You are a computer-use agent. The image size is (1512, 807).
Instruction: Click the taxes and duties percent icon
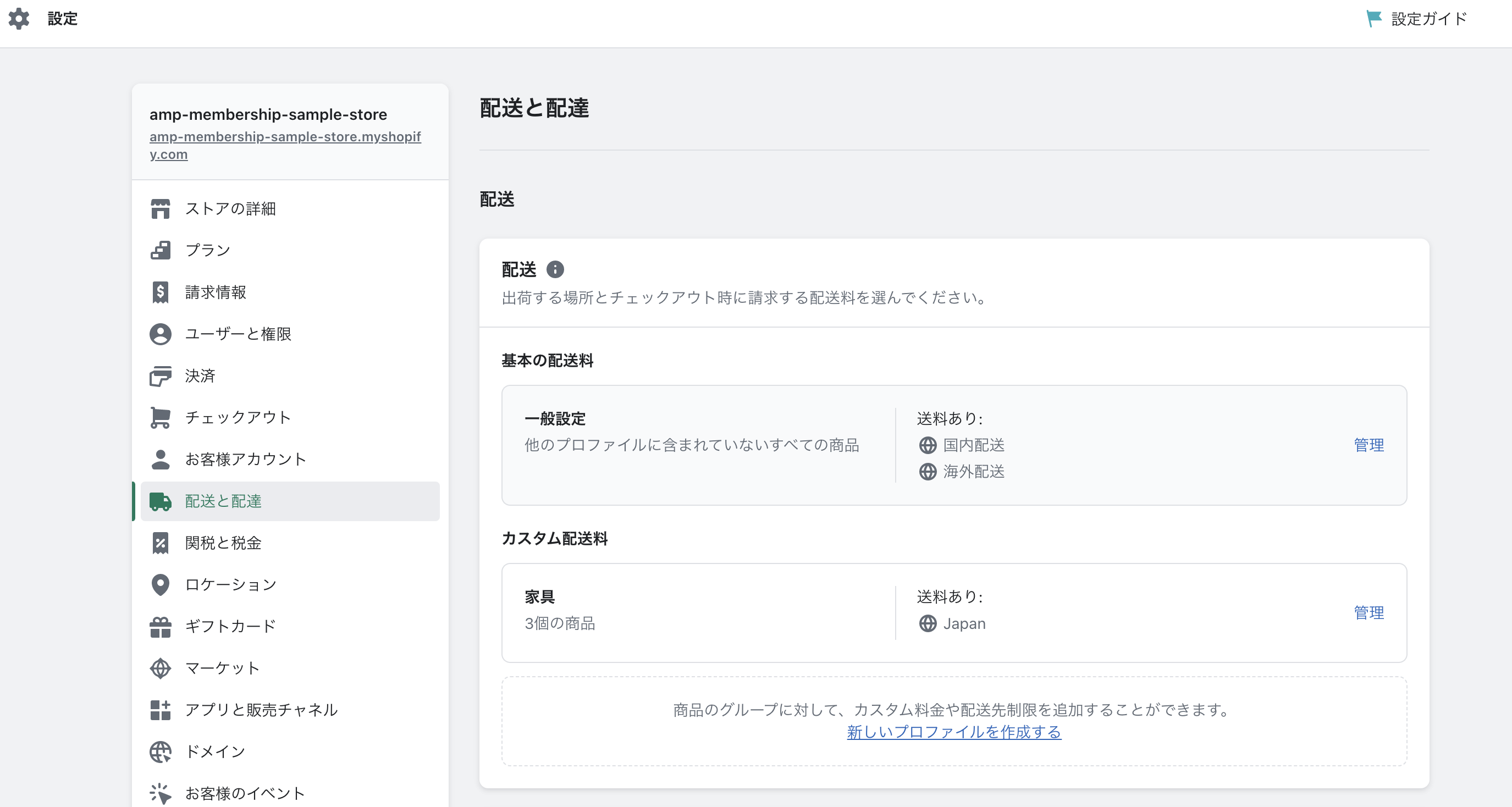coord(160,543)
